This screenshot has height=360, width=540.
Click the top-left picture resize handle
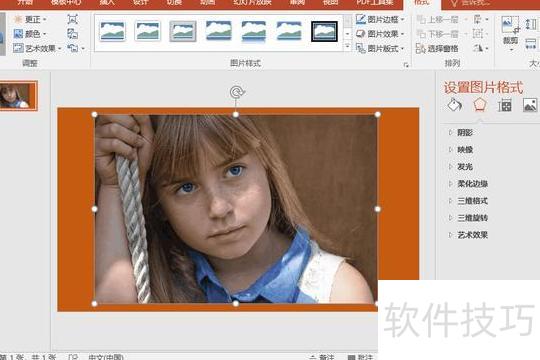95,114
